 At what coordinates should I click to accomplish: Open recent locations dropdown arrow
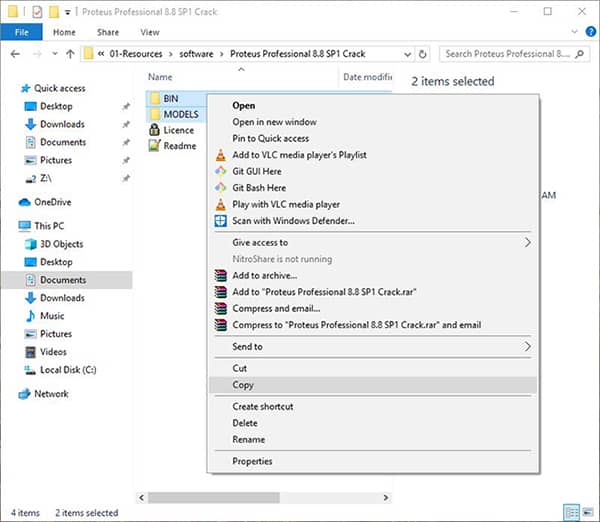55,54
